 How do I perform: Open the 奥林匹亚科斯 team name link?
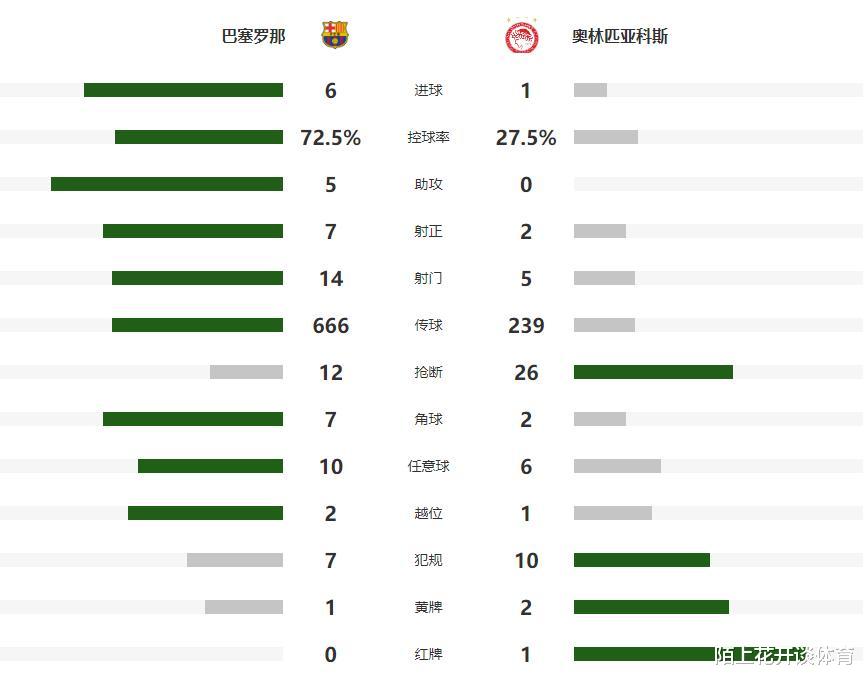[620, 36]
